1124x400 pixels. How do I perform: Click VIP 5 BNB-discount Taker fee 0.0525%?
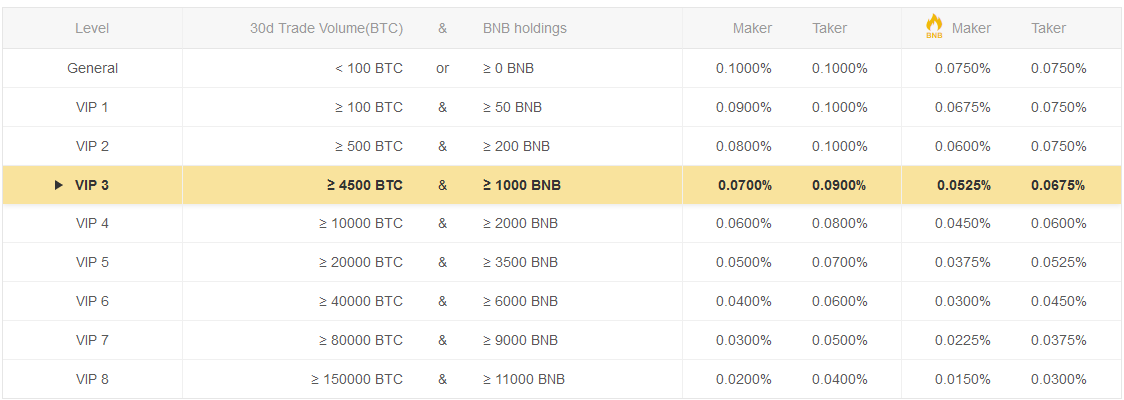coord(1059,262)
